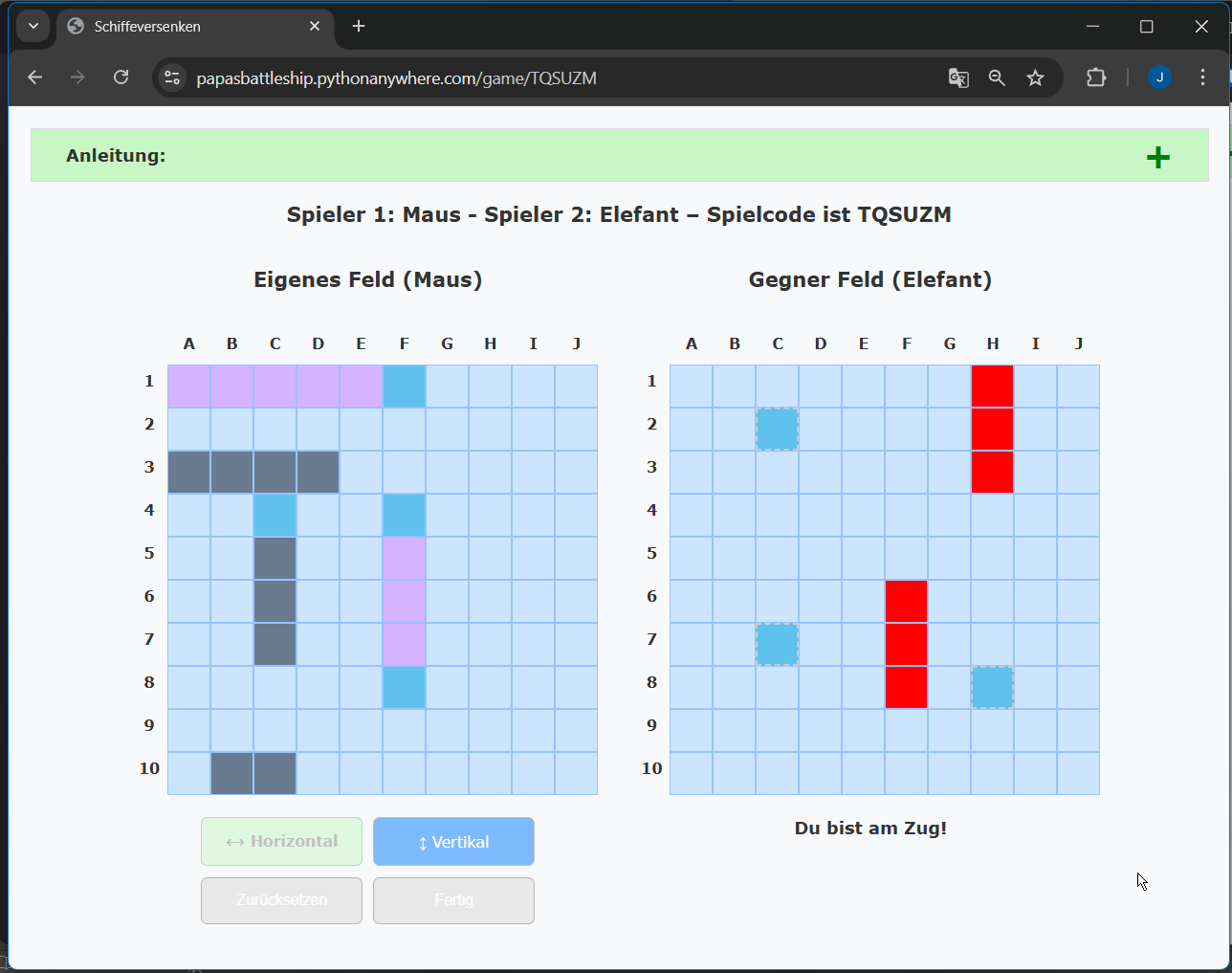View site information icon left of URL
This screenshot has height=973, width=1232.
172,77
